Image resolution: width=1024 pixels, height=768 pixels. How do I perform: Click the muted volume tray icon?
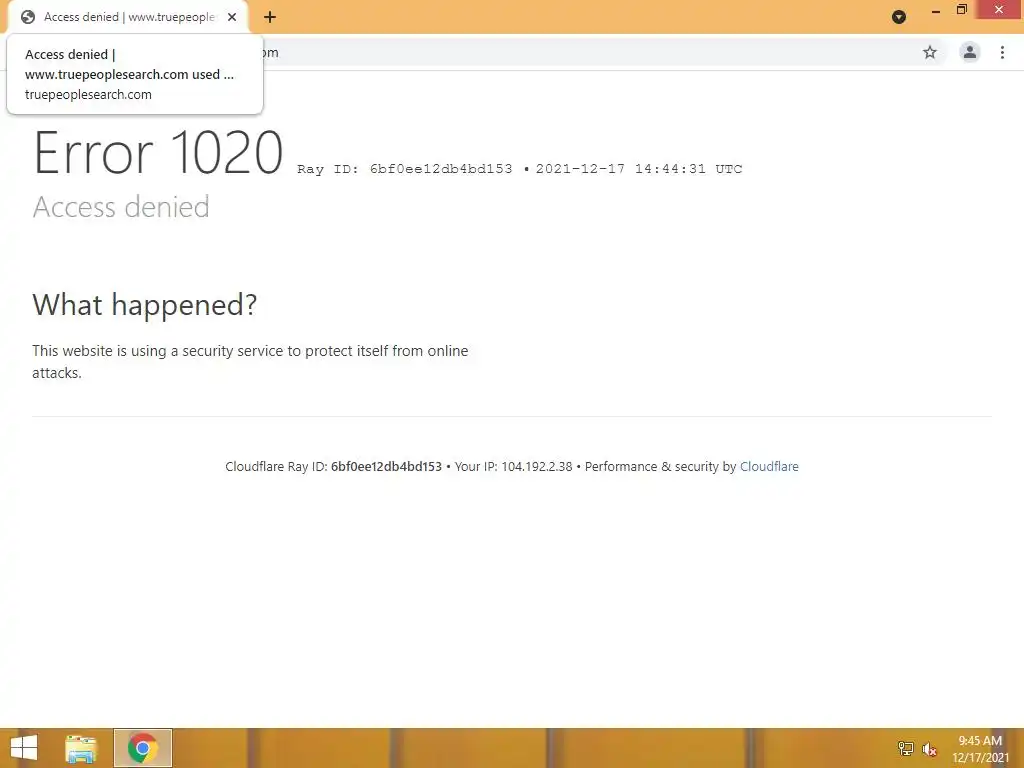click(929, 749)
